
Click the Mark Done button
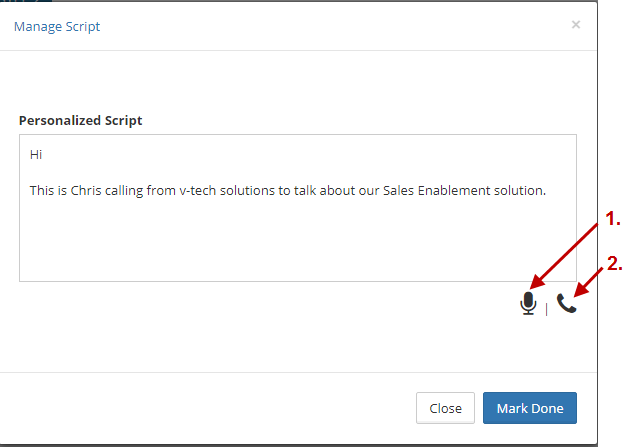point(529,408)
